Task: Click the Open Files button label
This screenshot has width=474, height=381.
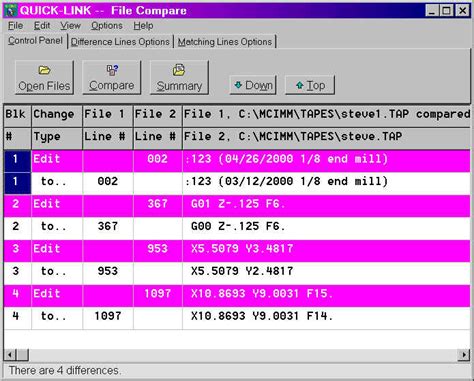Action: coord(44,86)
